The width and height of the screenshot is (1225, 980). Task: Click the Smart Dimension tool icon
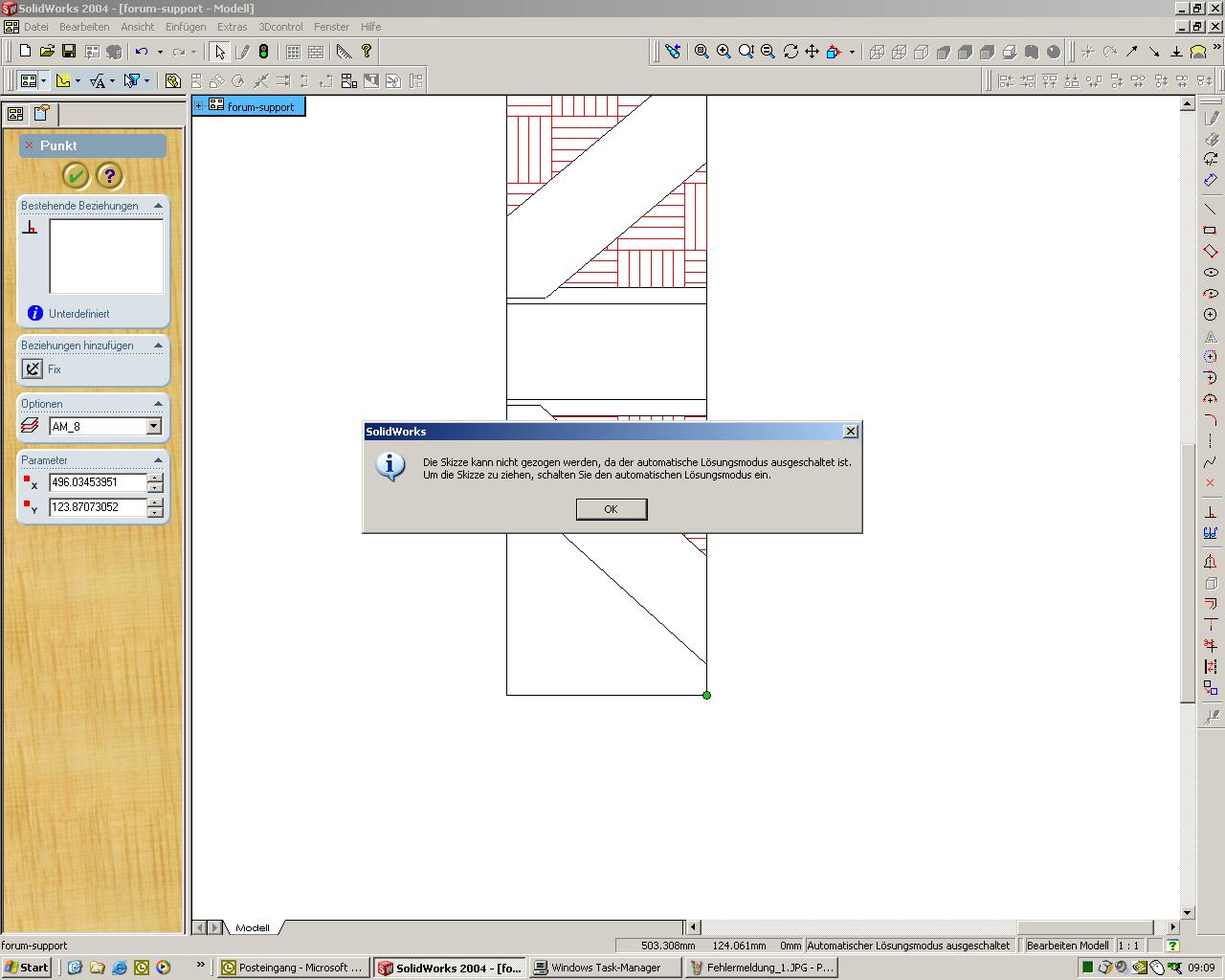[x=1211, y=180]
